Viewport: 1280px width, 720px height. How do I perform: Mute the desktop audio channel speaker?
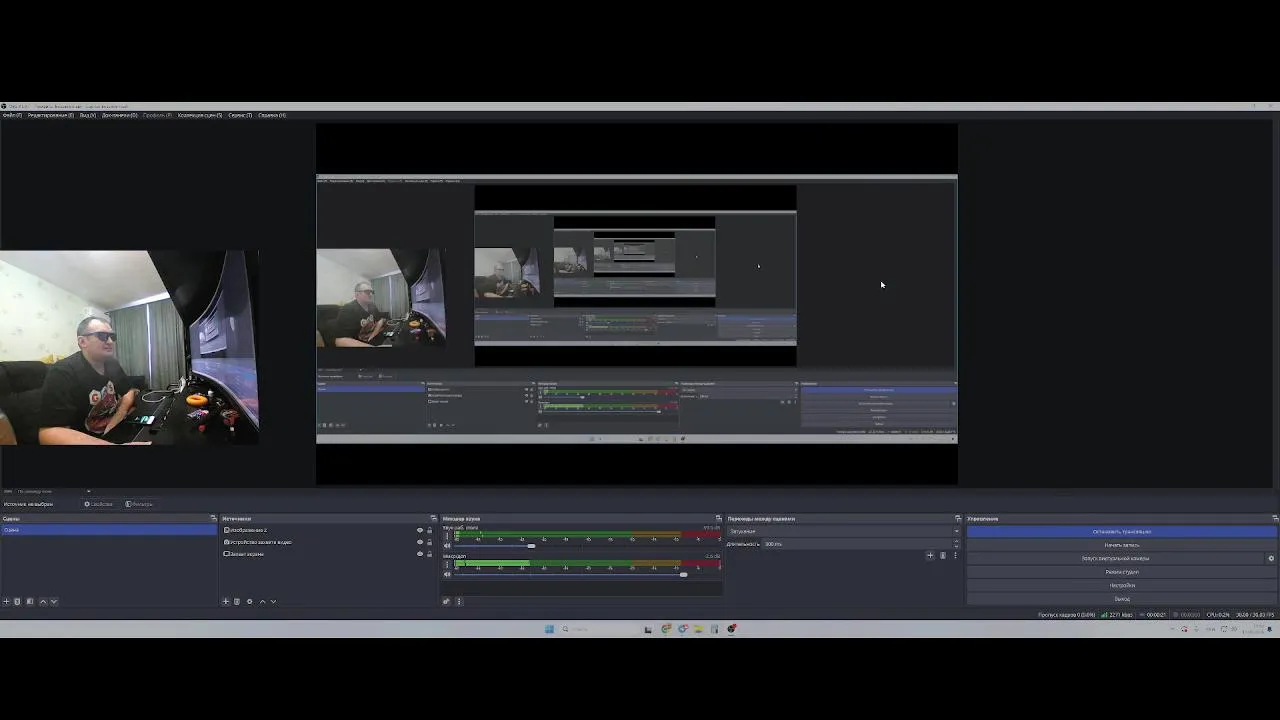coord(447,546)
